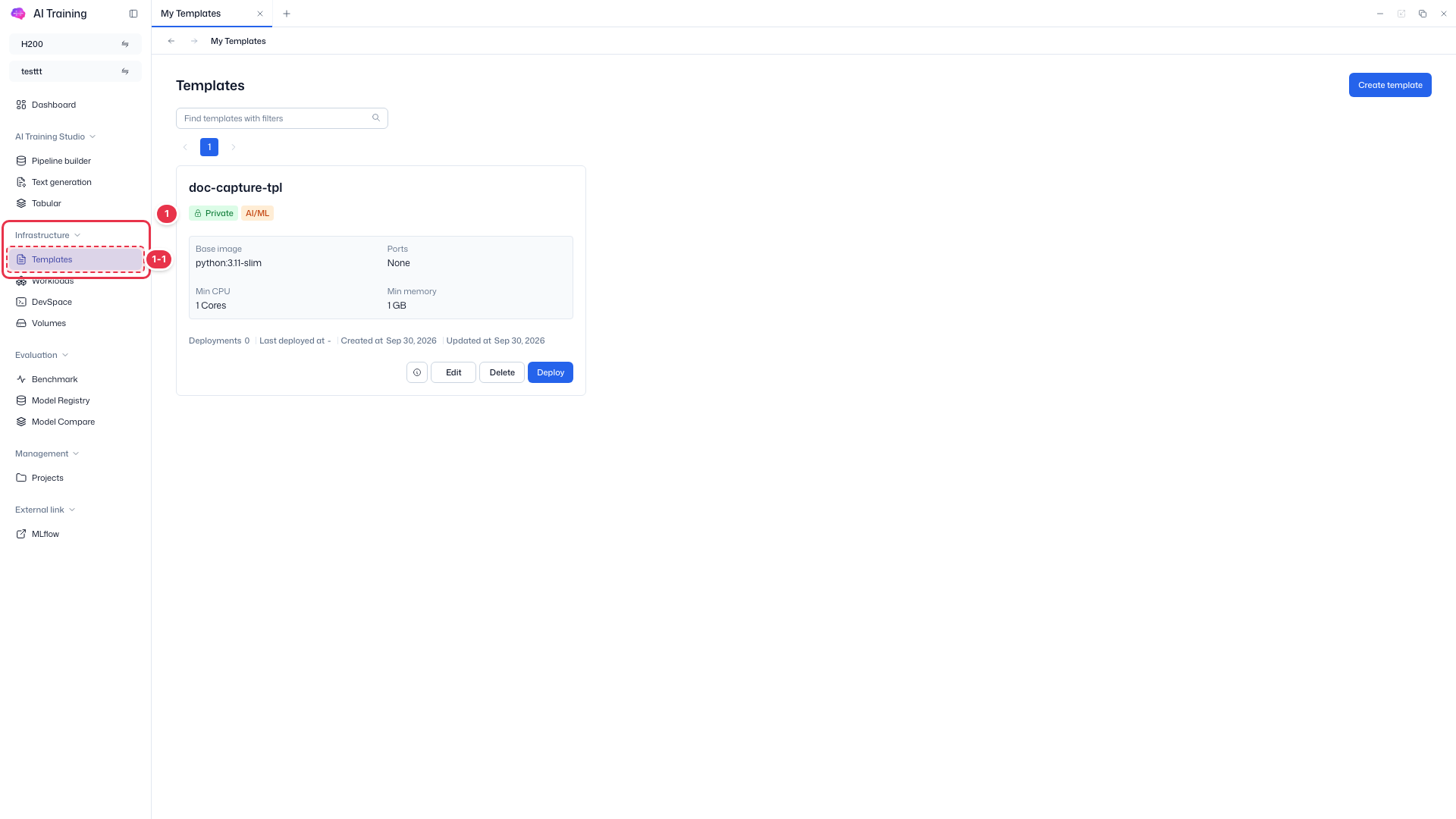Viewport: 1456px width, 819px height.
Task: Collapse the Management section
Action: (47, 453)
